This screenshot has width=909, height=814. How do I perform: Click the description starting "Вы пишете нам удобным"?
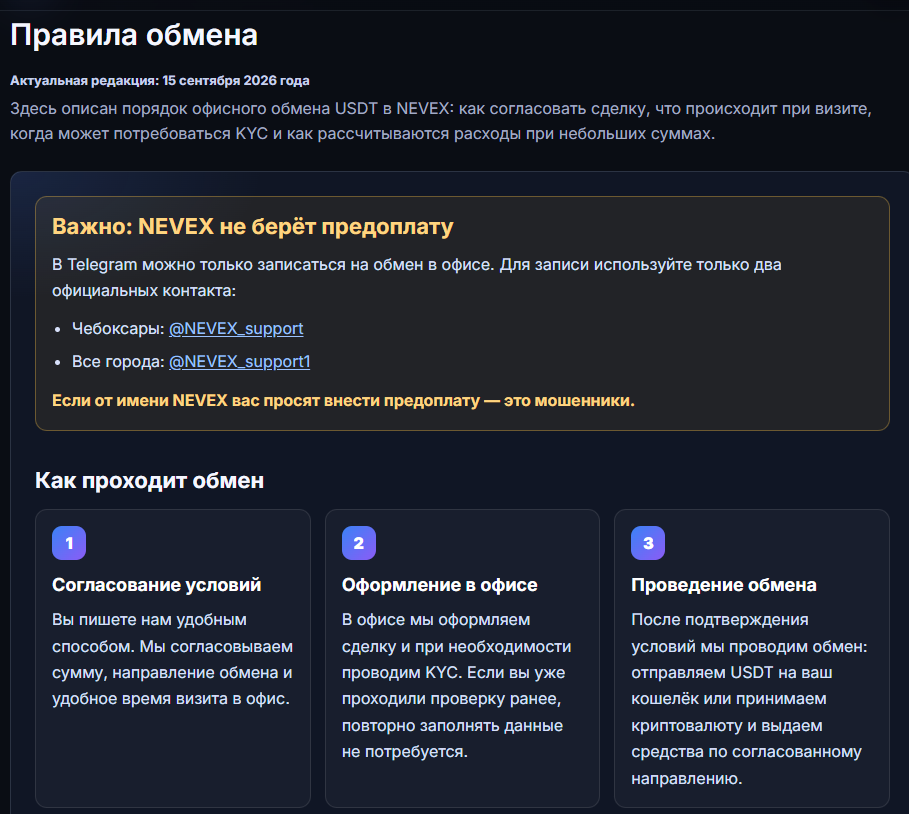[172, 659]
